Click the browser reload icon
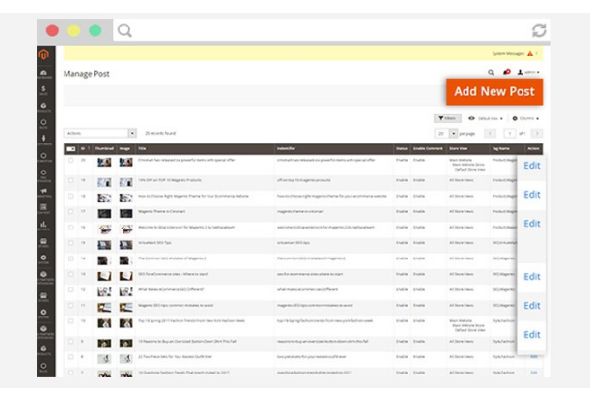 [x=568, y=31]
